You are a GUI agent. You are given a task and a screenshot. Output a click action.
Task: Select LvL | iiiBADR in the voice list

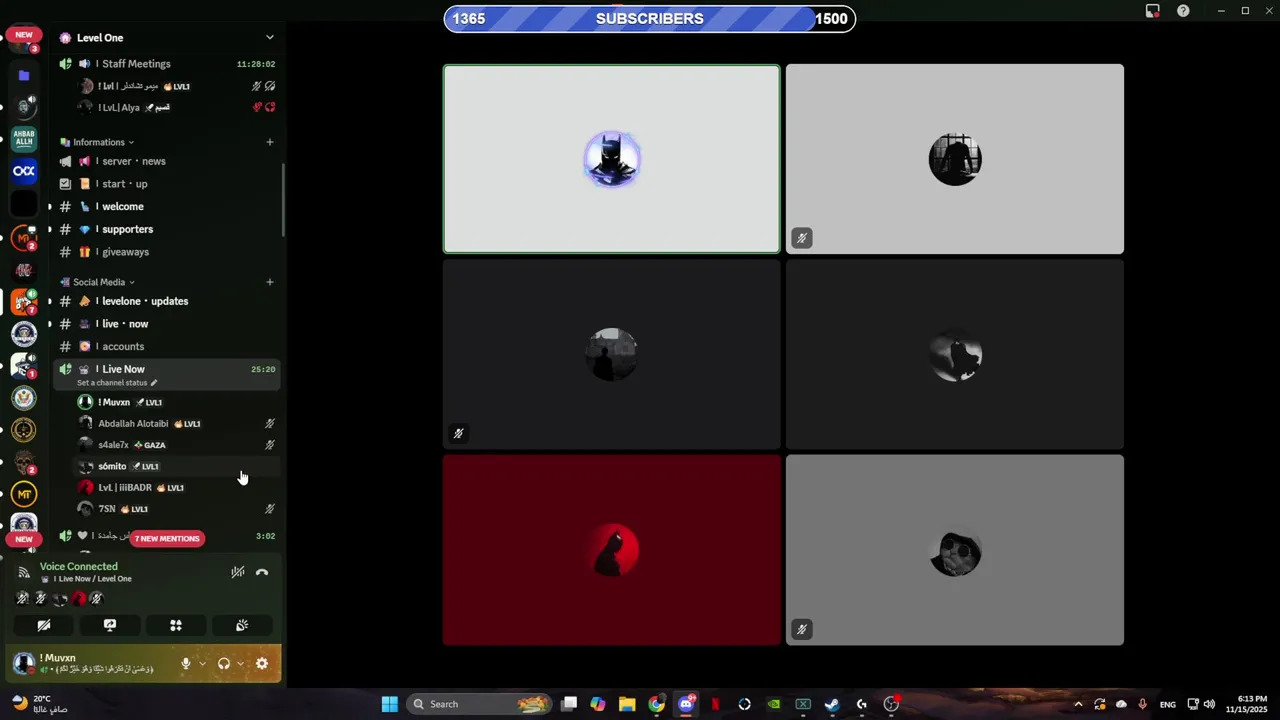(x=176, y=488)
